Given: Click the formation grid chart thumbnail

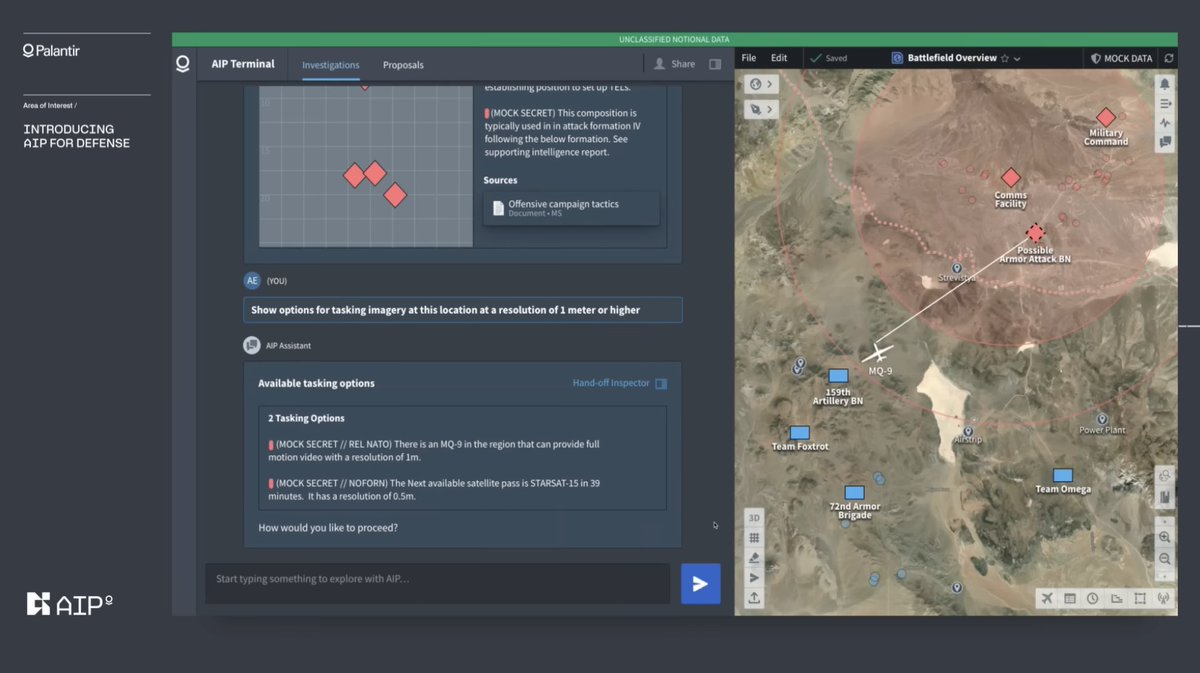Looking at the screenshot, I should 365,167.
